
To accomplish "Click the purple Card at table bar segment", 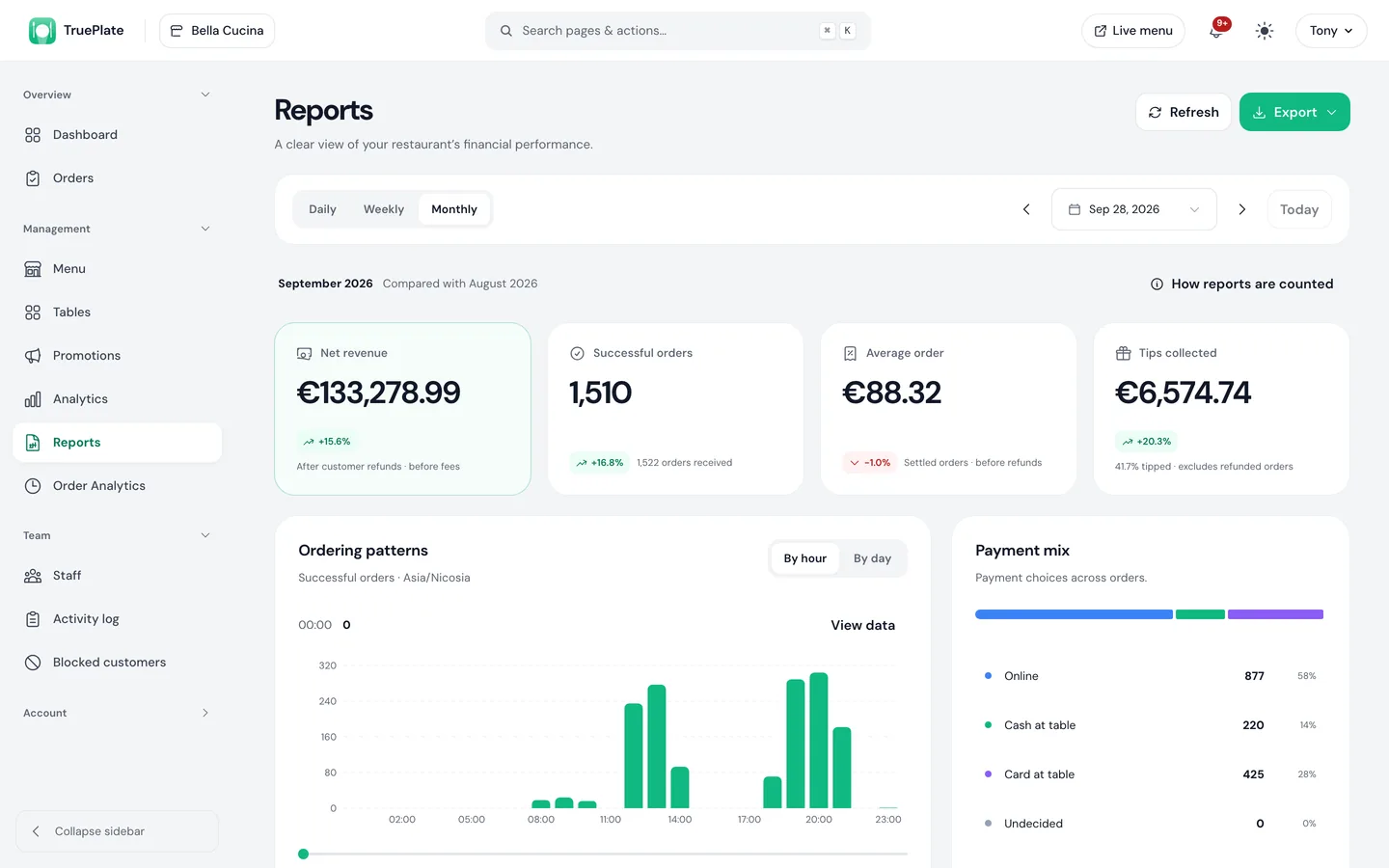I will pyautogui.click(x=1275, y=614).
